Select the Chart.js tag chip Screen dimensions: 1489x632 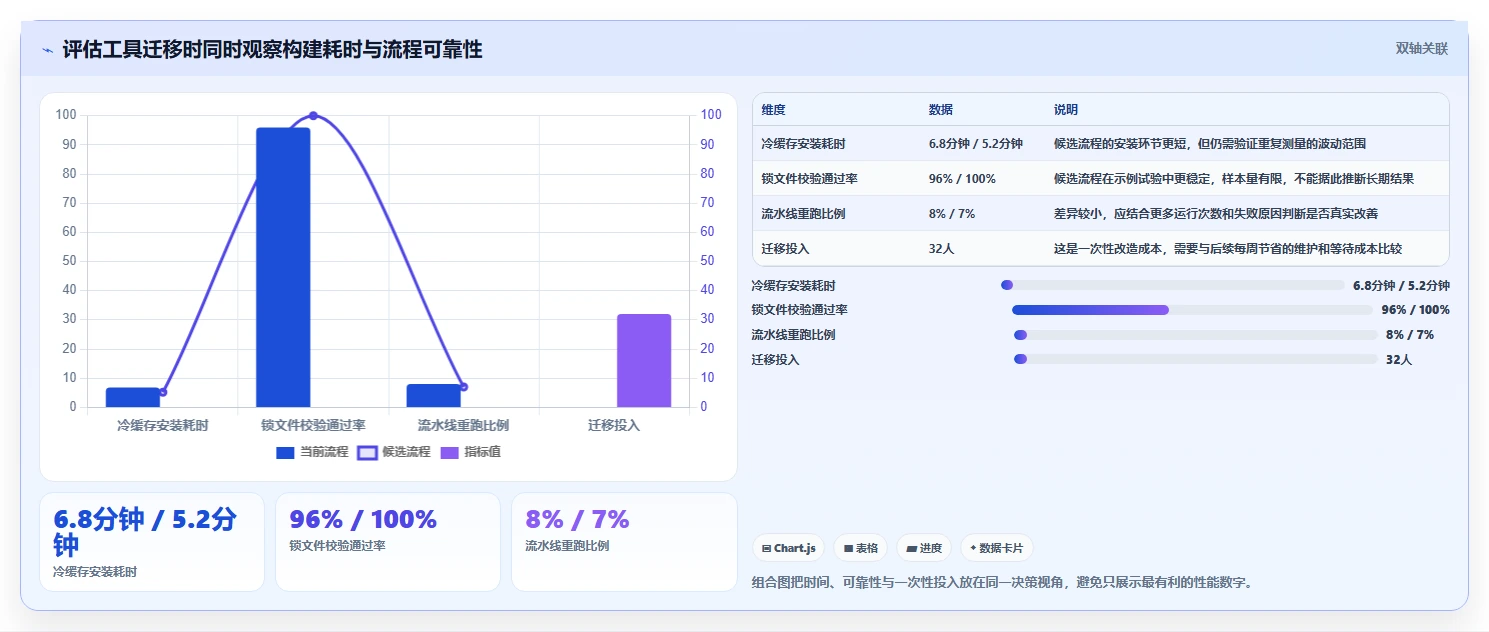[x=789, y=548]
